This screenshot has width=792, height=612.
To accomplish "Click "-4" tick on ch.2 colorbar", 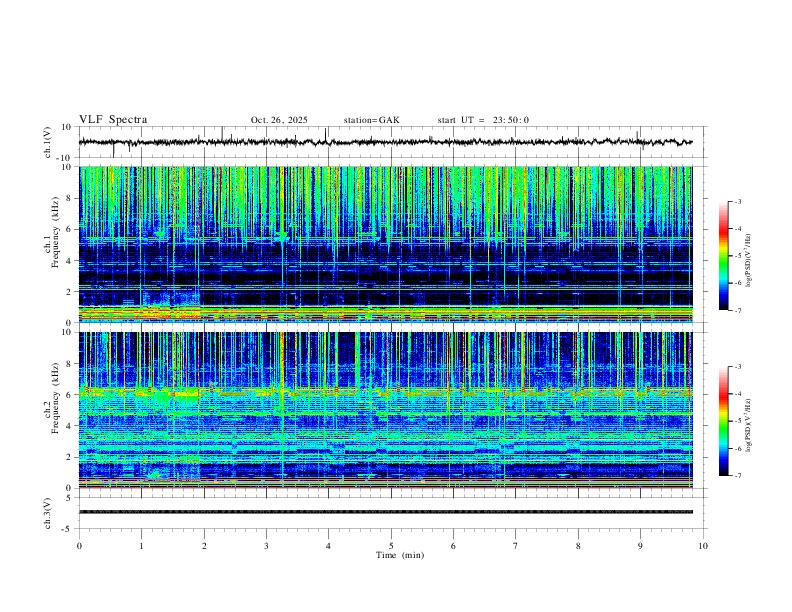I will click(737, 394).
